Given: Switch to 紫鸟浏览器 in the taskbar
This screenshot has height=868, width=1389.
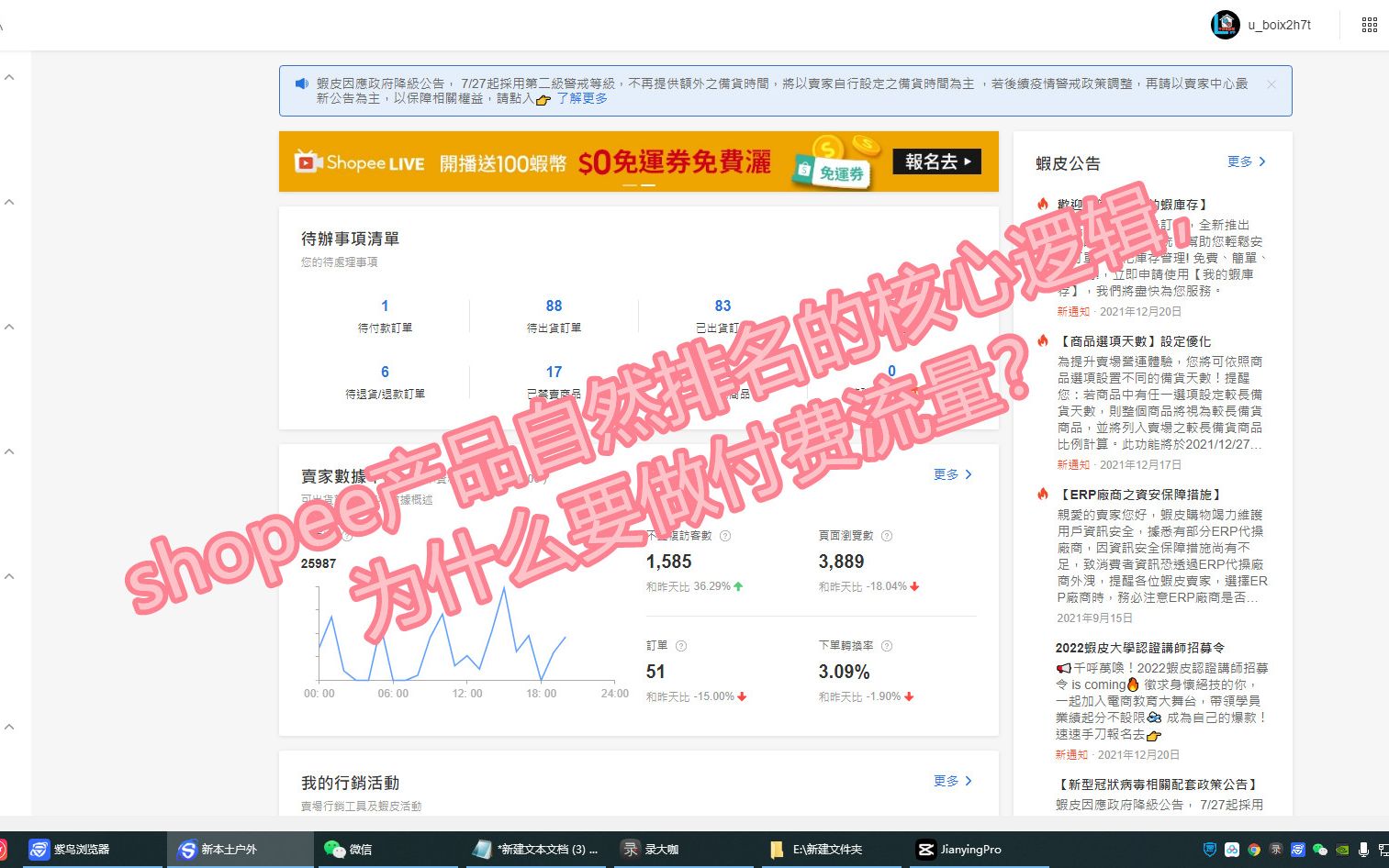Looking at the screenshot, I should 92,850.
